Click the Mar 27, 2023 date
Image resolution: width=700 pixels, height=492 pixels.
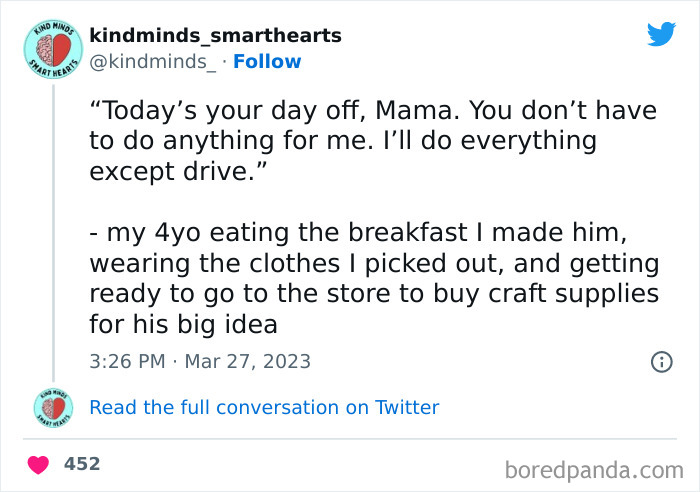(250, 361)
